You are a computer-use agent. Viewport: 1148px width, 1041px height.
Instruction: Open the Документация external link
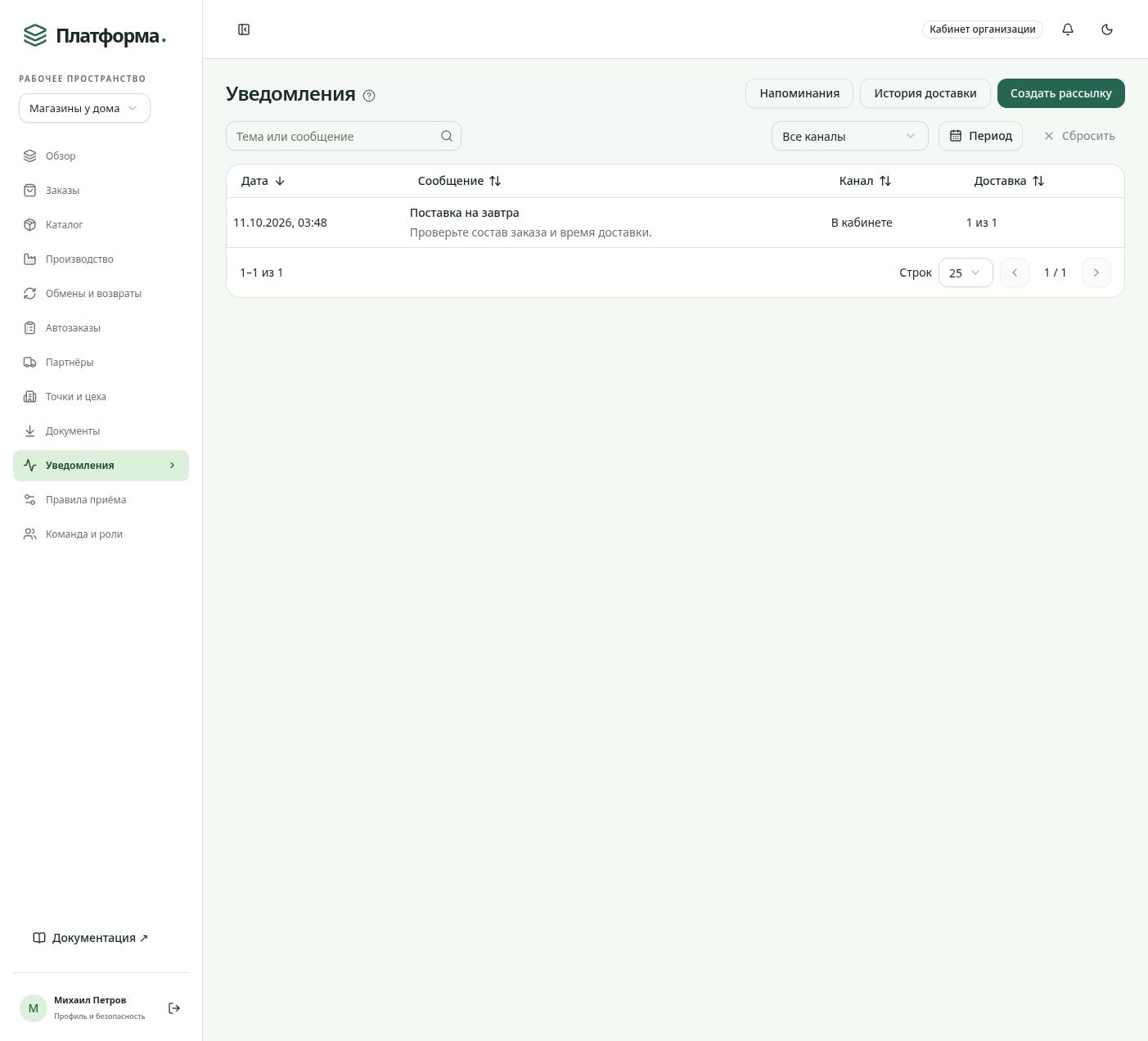(91, 938)
